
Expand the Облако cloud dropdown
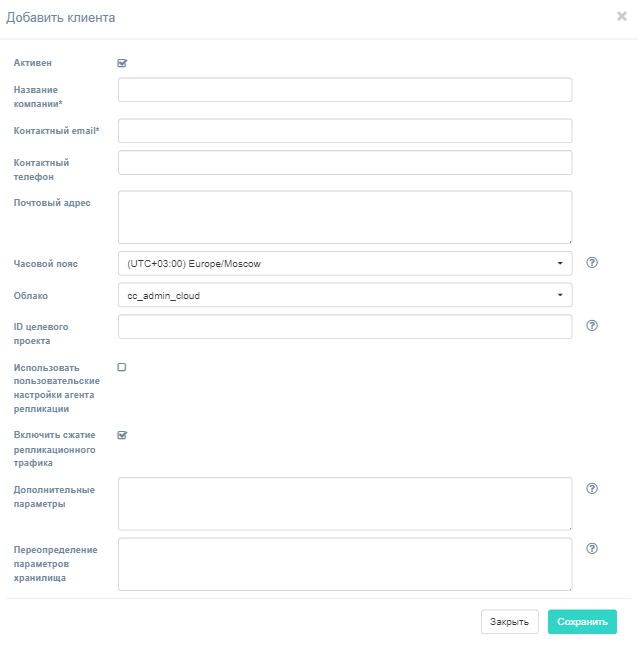click(x=345, y=295)
